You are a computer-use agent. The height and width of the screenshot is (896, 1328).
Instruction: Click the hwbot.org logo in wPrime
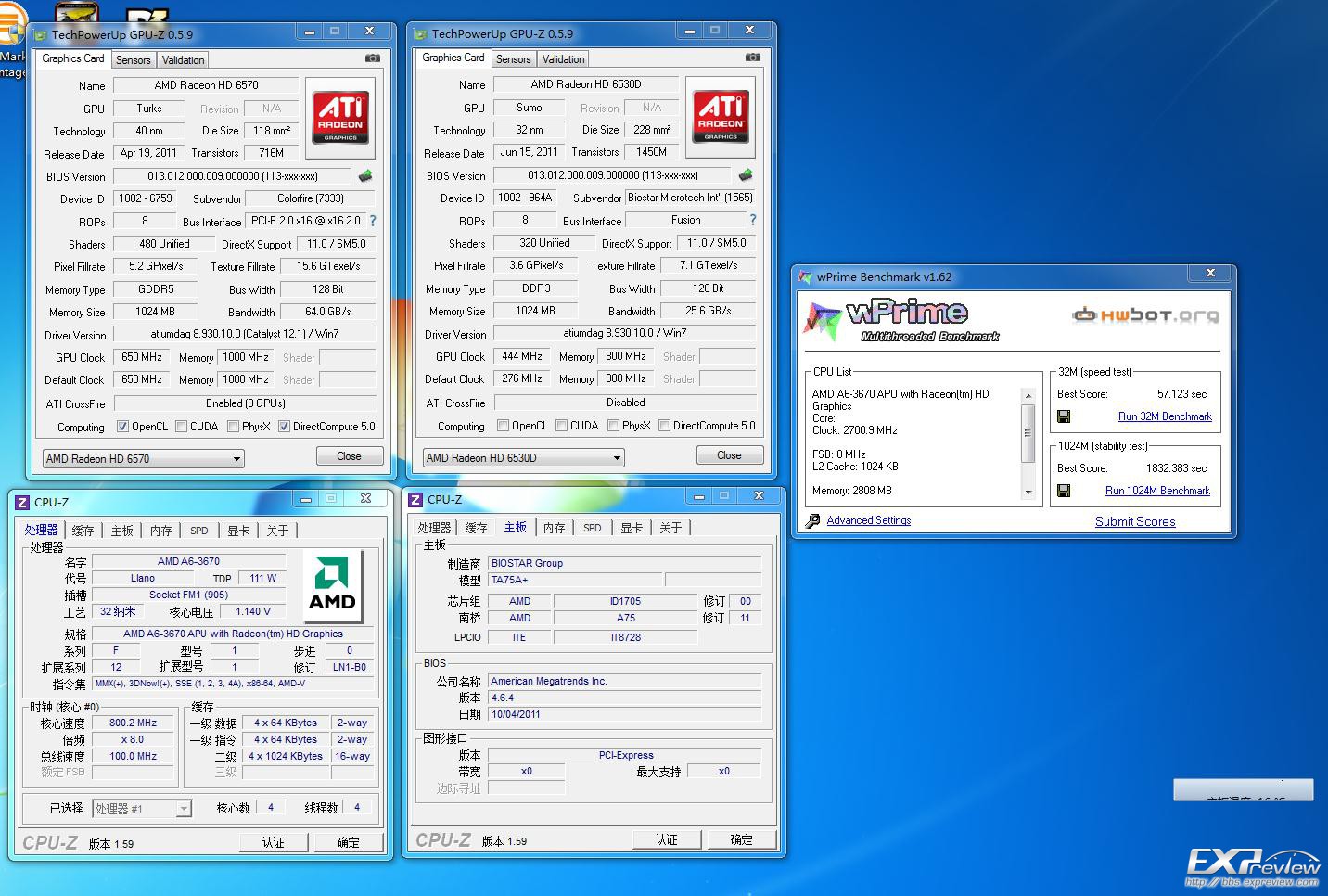(x=1145, y=315)
